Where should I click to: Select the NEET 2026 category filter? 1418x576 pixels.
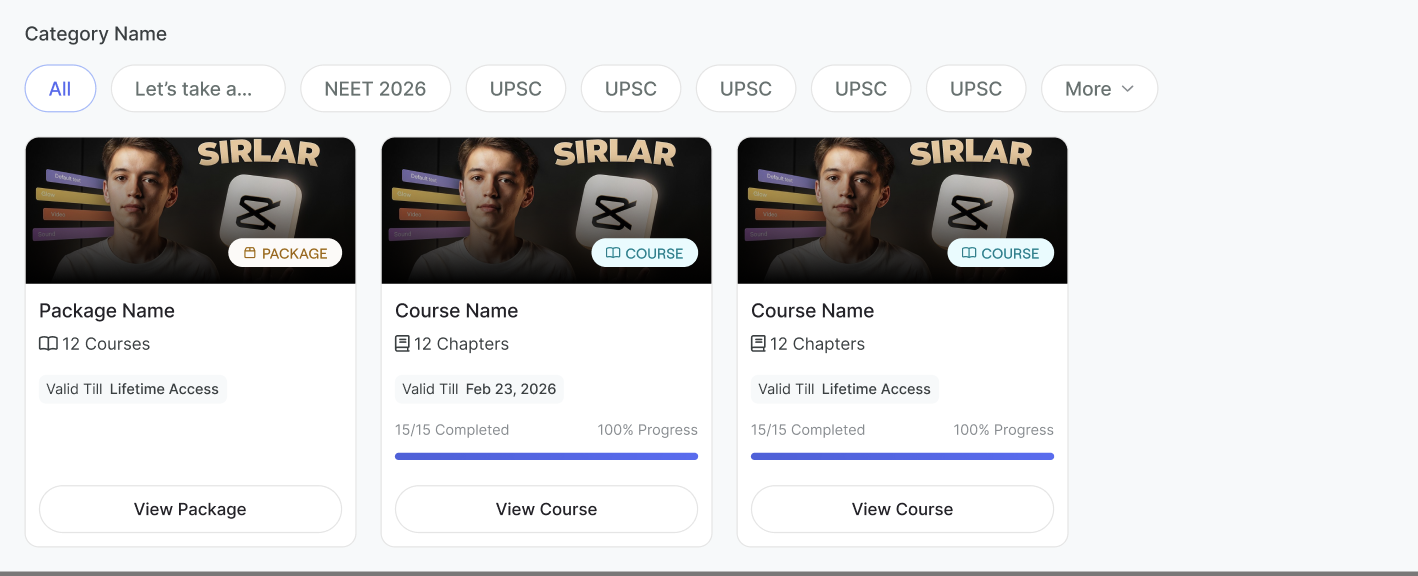click(x=375, y=89)
